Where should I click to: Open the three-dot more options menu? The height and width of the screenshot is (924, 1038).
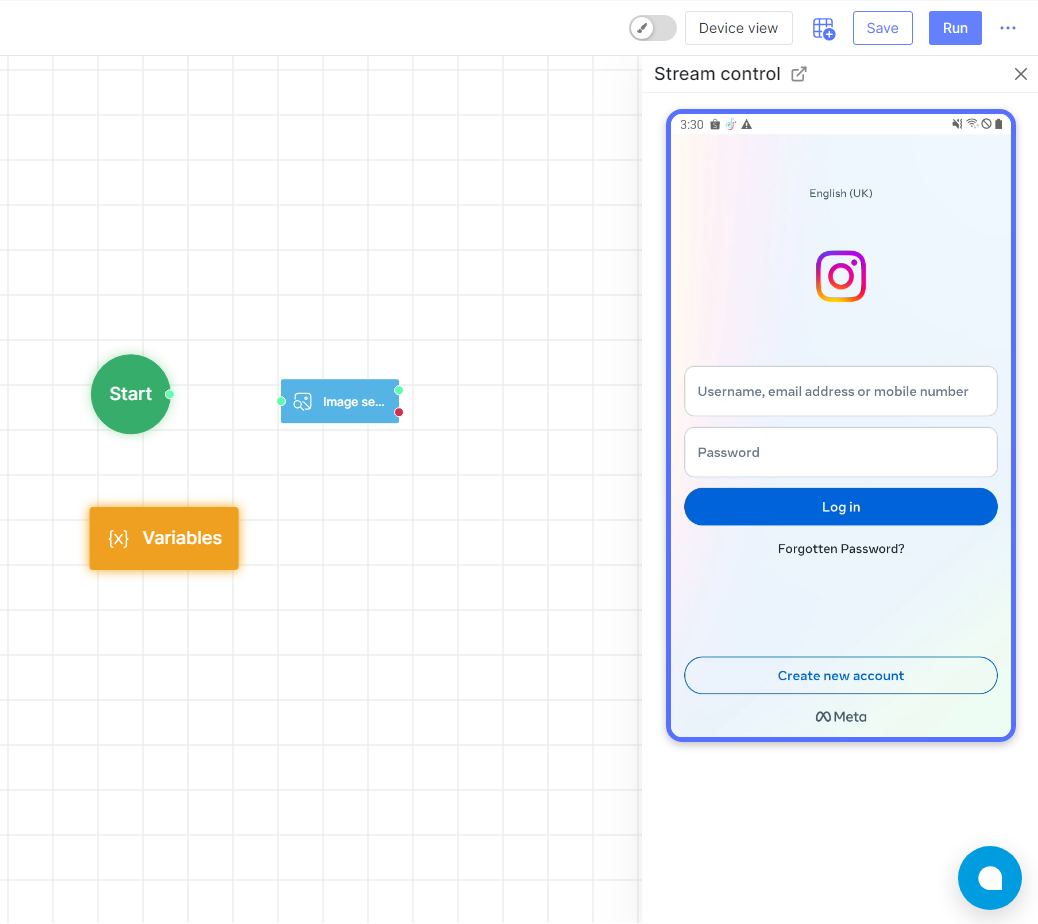1008,28
